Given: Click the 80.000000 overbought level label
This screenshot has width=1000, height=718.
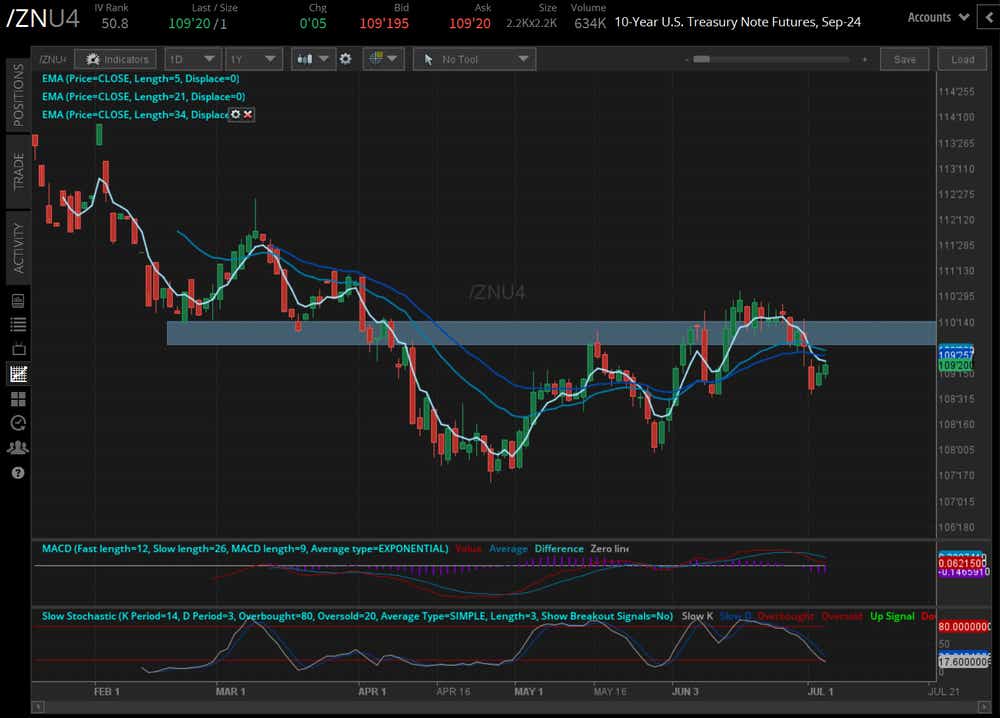Looking at the screenshot, I should [964, 627].
